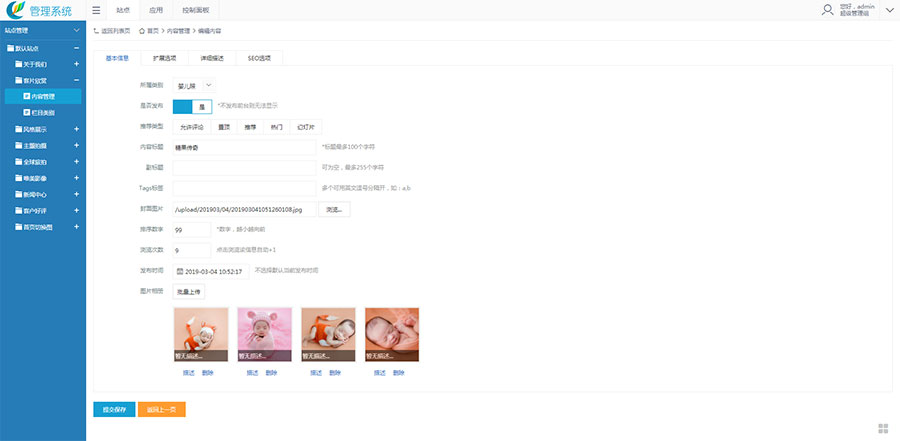Toggle the 允许评论 option
Image resolution: width=900 pixels, height=441 pixels.
pos(192,127)
